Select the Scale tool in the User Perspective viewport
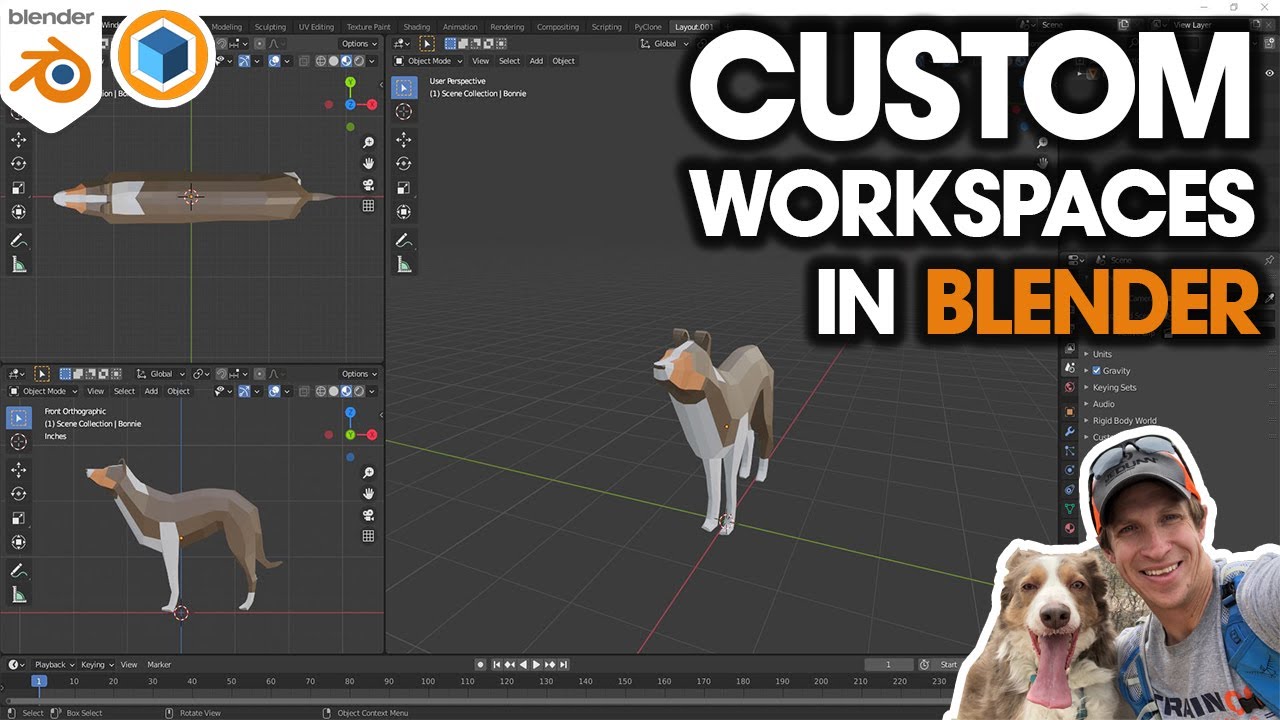Image resolution: width=1280 pixels, height=720 pixels. pos(404,188)
